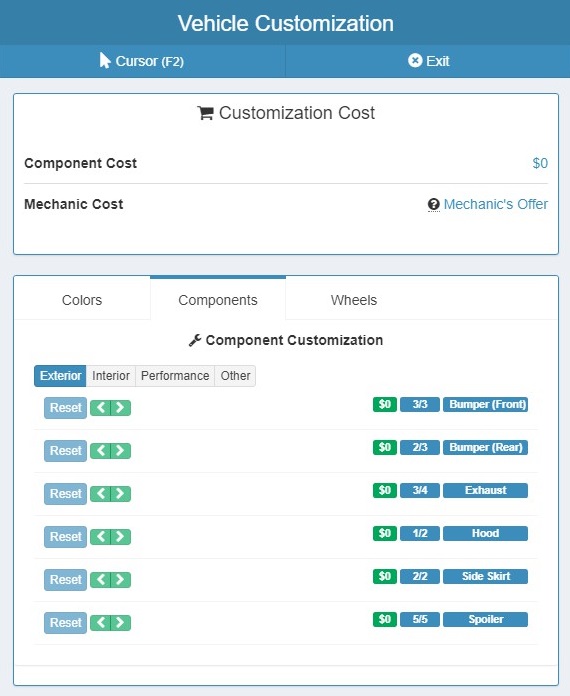Toggle Cursor (F2) mode

coord(142,61)
